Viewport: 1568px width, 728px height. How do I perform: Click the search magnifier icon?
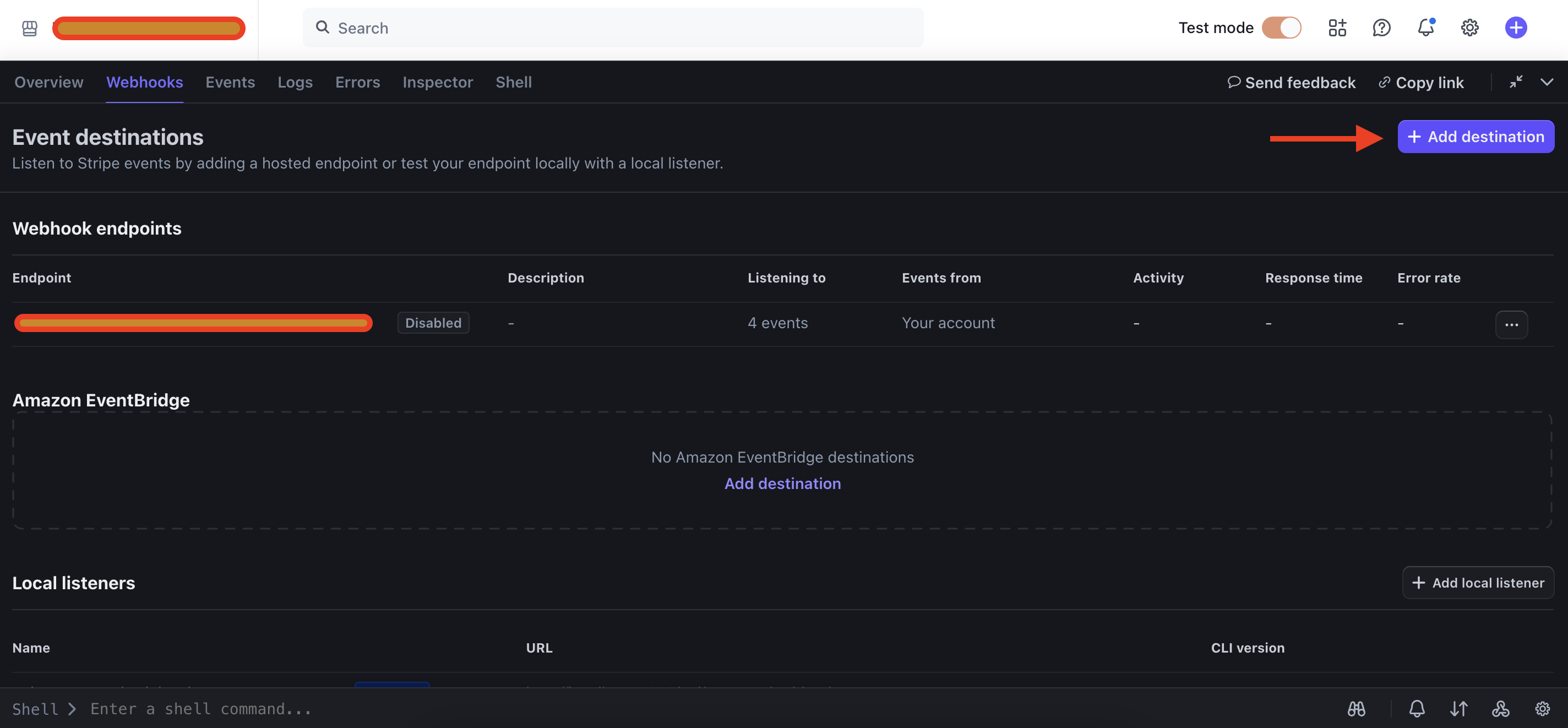(x=323, y=28)
